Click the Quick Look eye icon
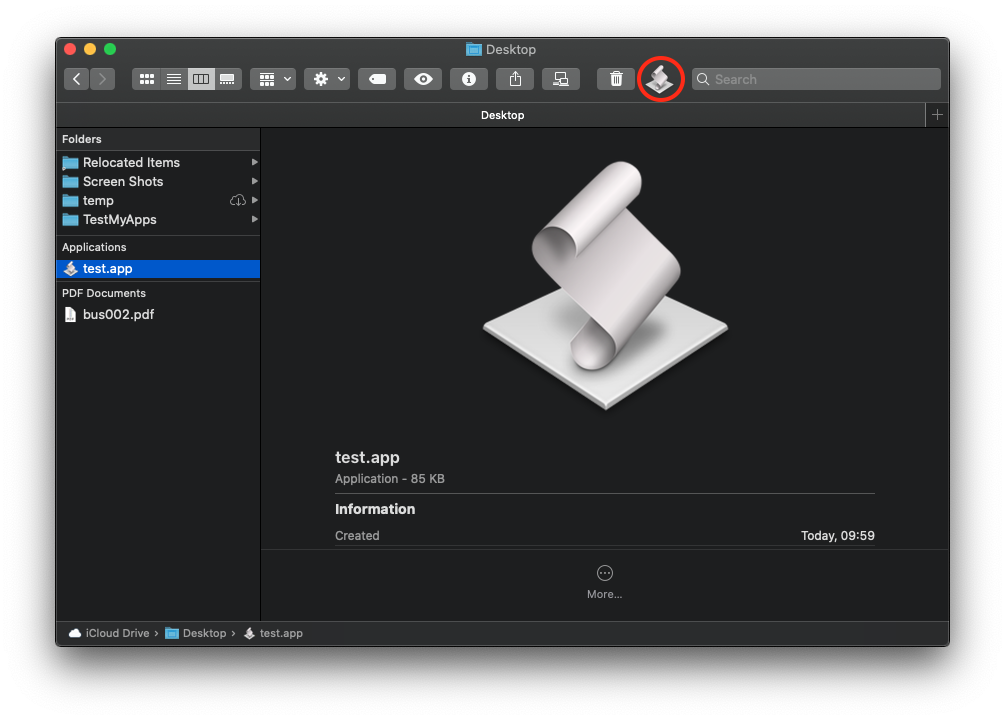 tap(423, 79)
